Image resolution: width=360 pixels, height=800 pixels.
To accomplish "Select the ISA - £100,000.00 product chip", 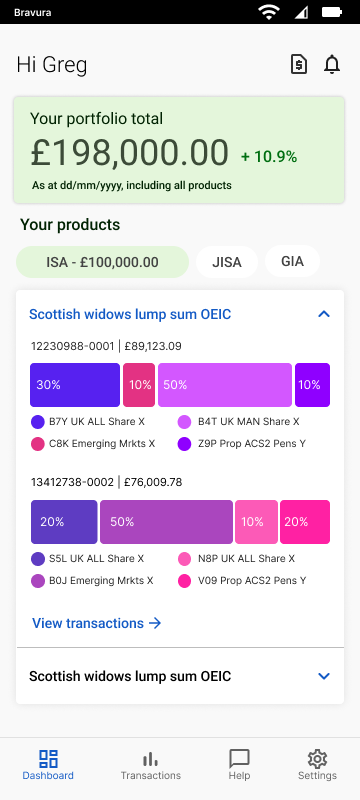I will tap(102, 262).
